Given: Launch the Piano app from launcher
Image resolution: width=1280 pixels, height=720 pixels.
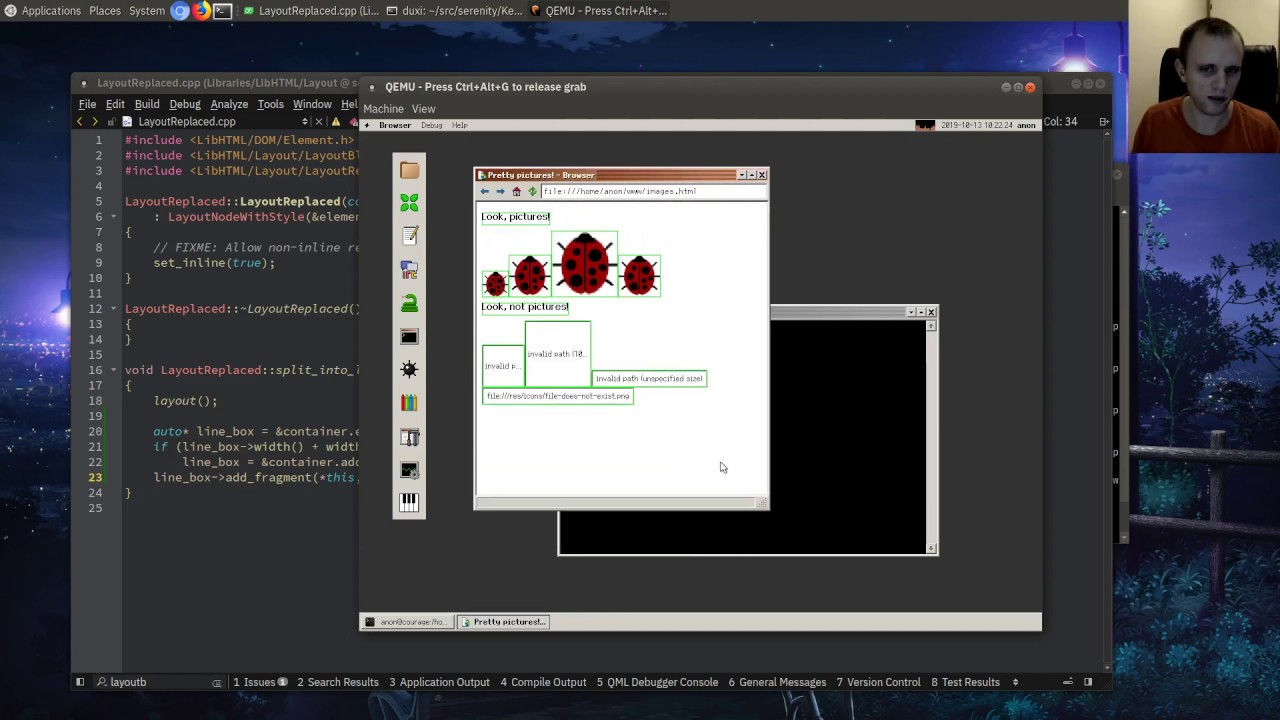Looking at the screenshot, I should [409, 502].
